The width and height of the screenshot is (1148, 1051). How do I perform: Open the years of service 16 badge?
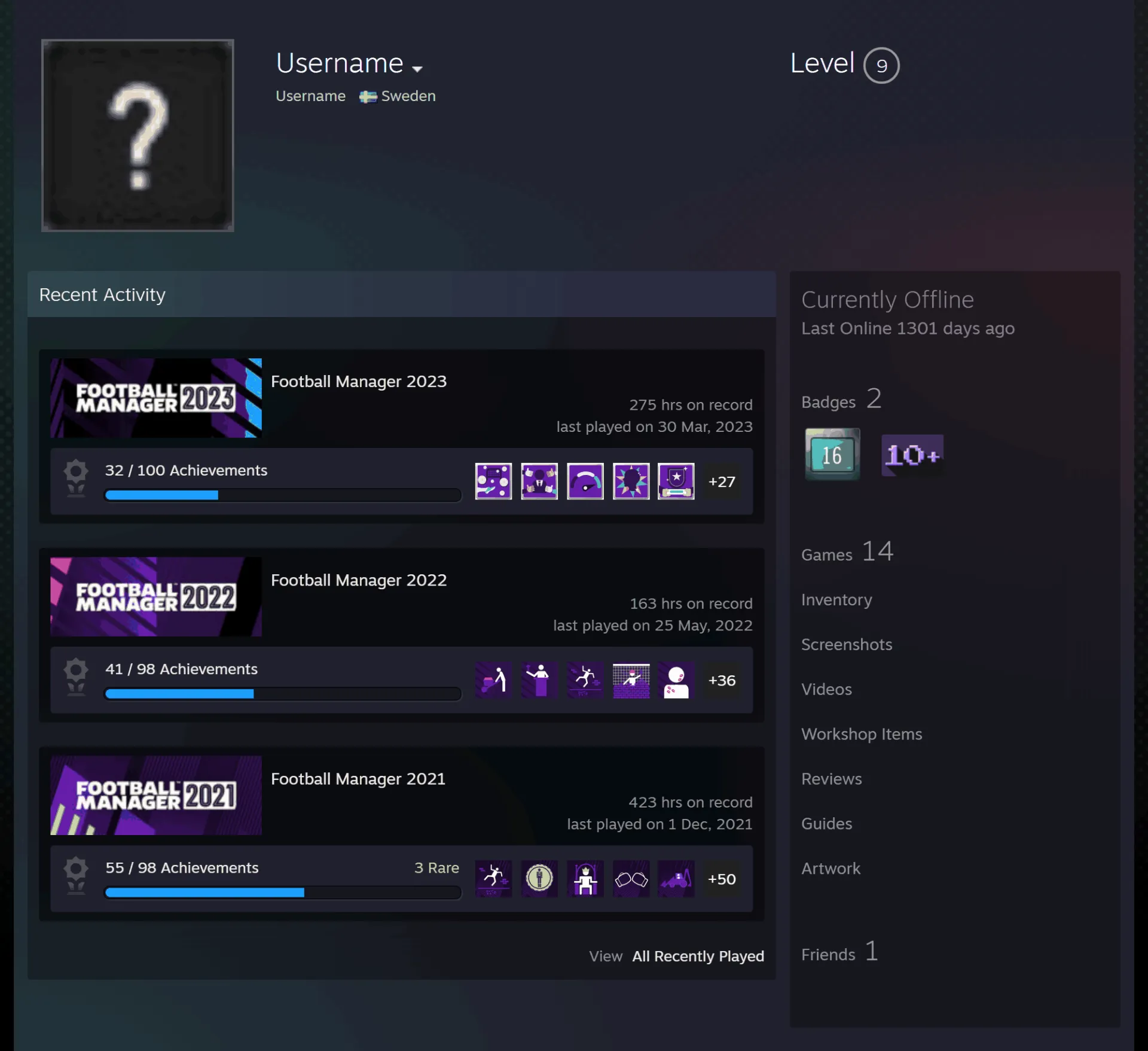[x=832, y=454]
